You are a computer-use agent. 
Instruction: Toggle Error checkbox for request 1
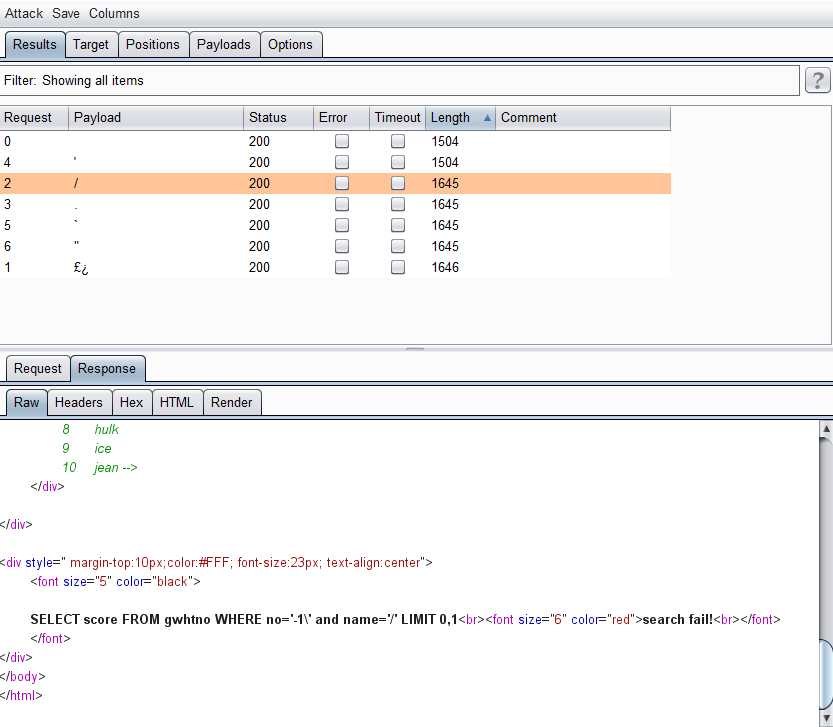(342, 267)
